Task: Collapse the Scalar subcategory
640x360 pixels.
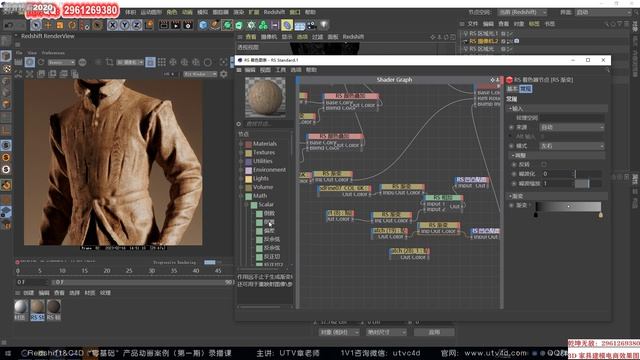Action: [x=247, y=204]
